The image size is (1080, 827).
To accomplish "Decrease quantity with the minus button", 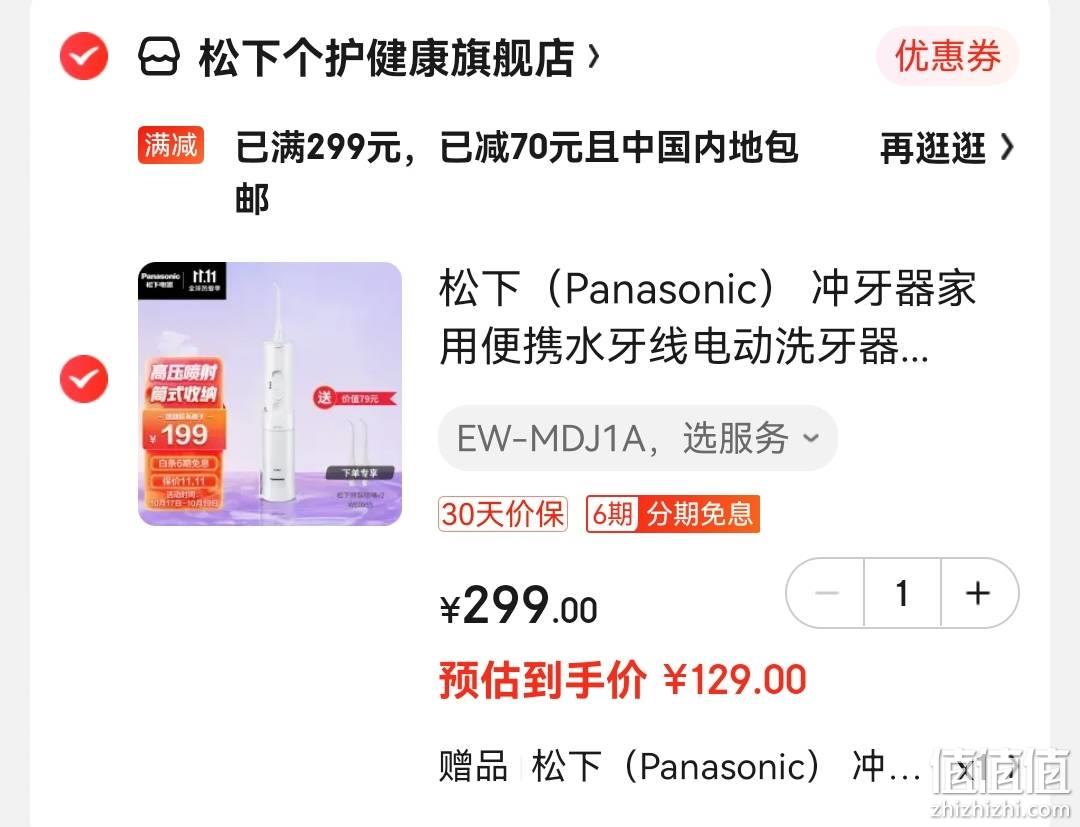I will tap(825, 593).
